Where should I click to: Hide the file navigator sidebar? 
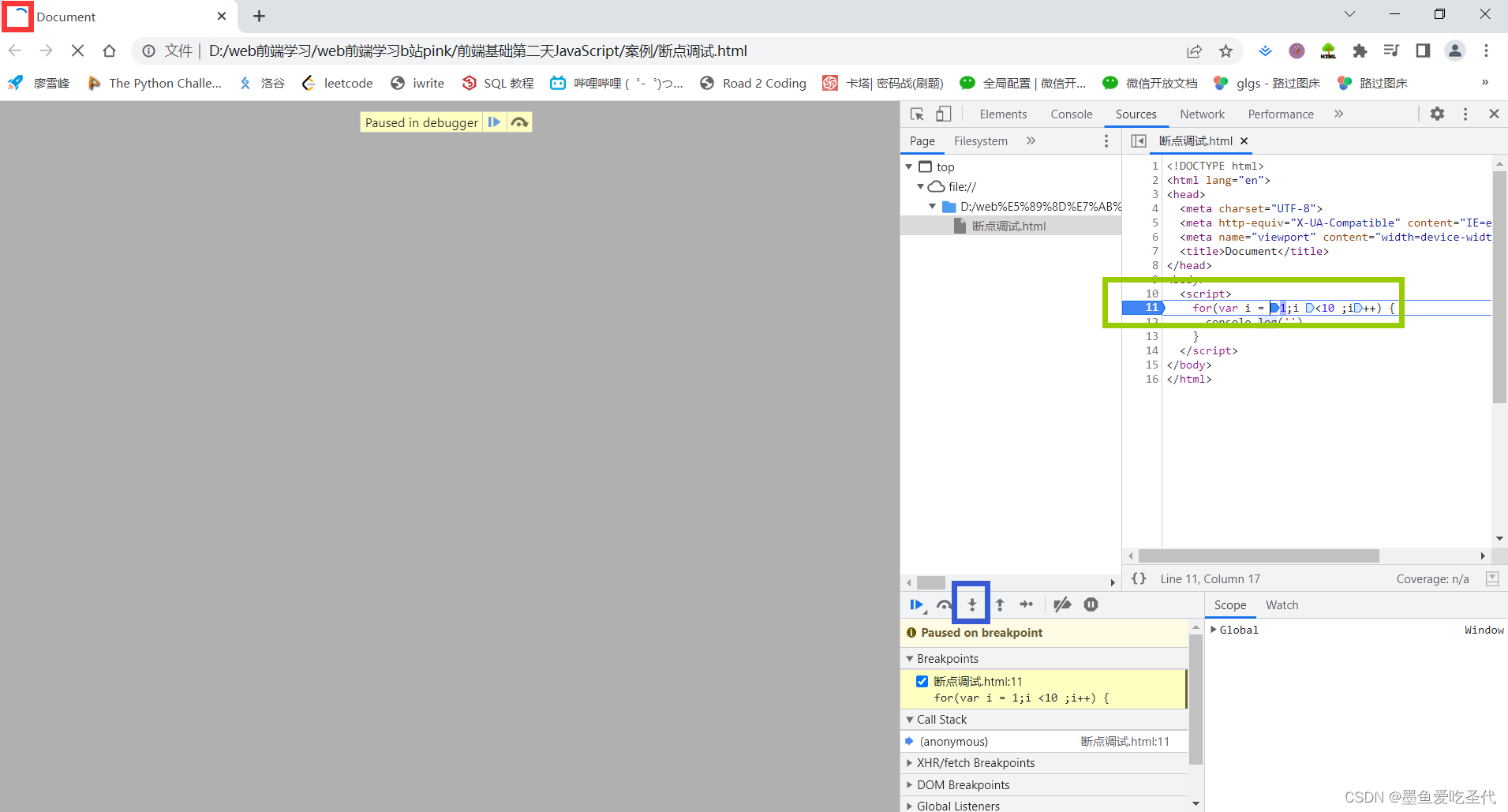pyautogui.click(x=1138, y=140)
